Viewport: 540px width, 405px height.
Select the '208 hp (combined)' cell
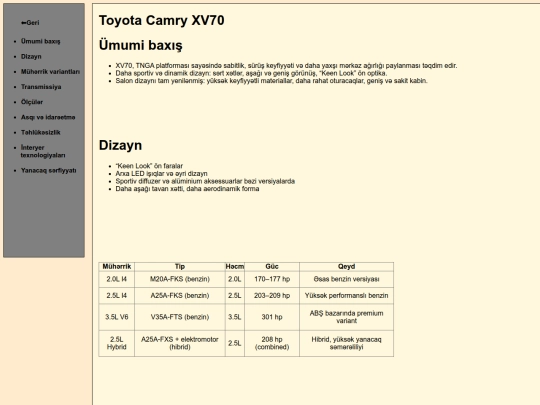pos(272,343)
